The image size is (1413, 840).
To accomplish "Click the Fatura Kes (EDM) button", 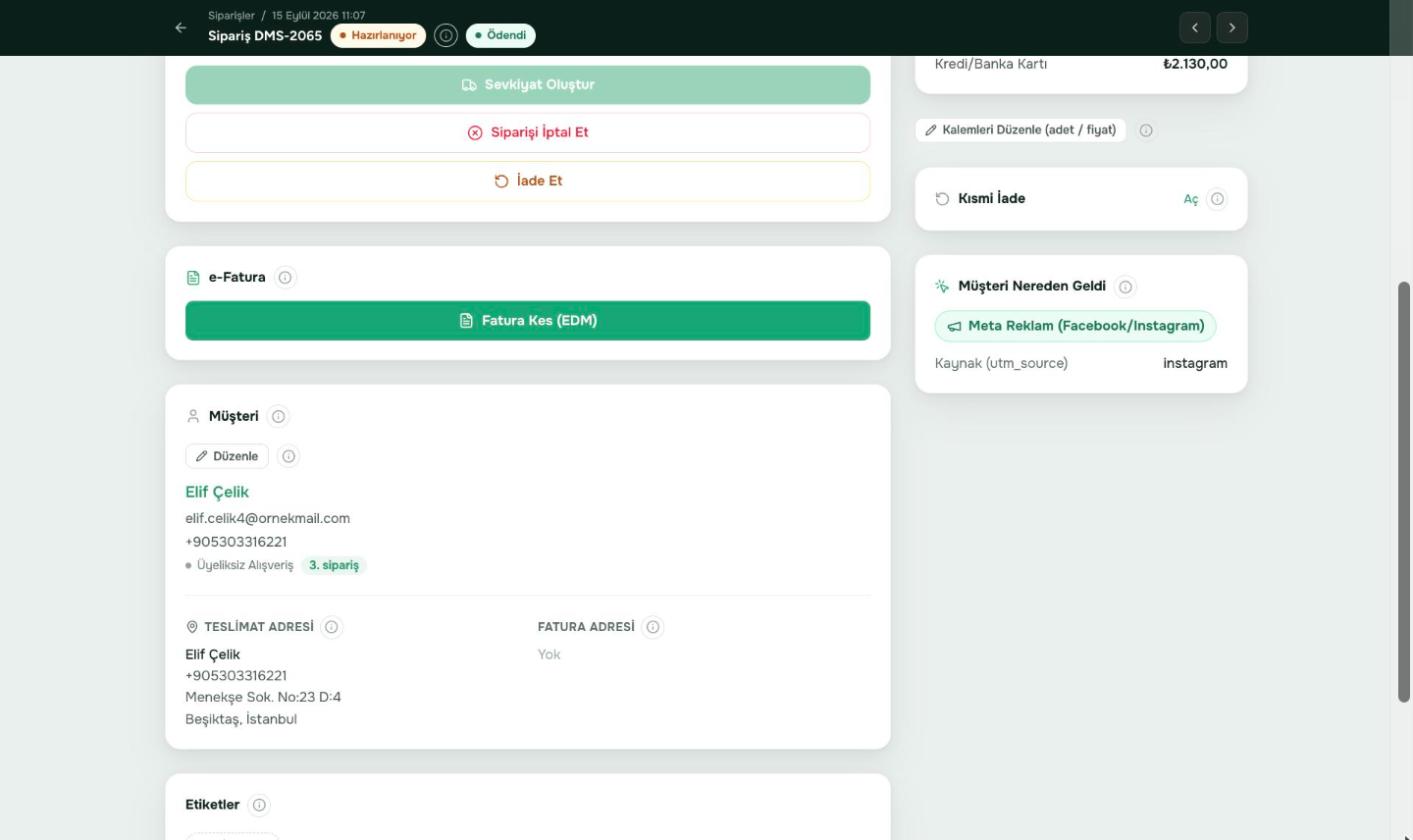I will click(x=528, y=321).
